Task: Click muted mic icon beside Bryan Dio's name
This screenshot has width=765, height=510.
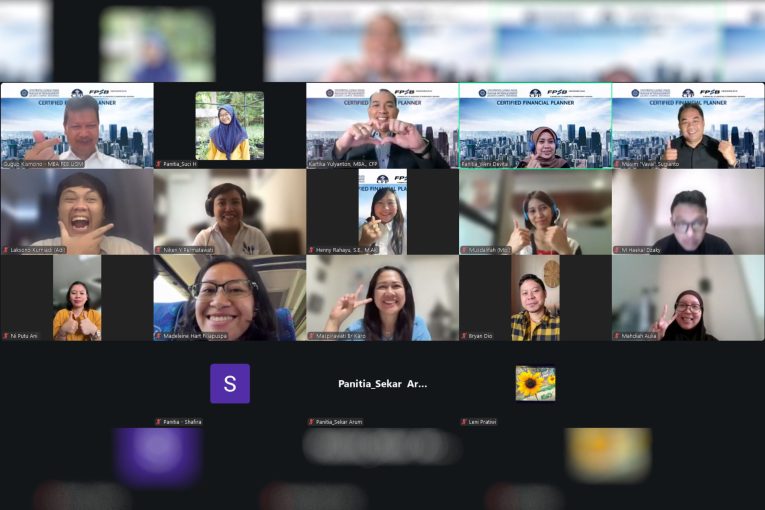Action: (464, 336)
